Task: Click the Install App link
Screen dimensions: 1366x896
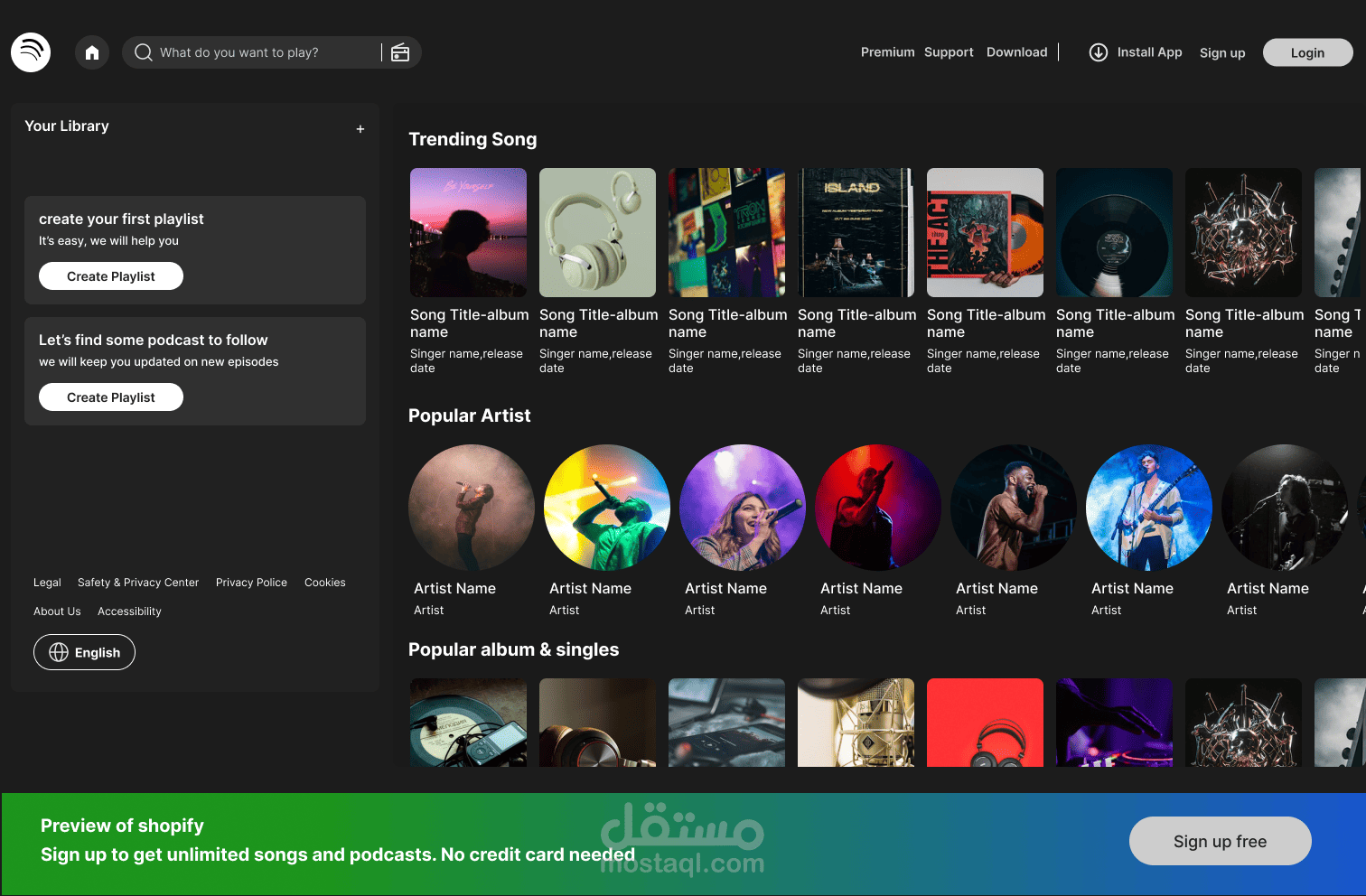Action: pyautogui.click(x=1149, y=52)
